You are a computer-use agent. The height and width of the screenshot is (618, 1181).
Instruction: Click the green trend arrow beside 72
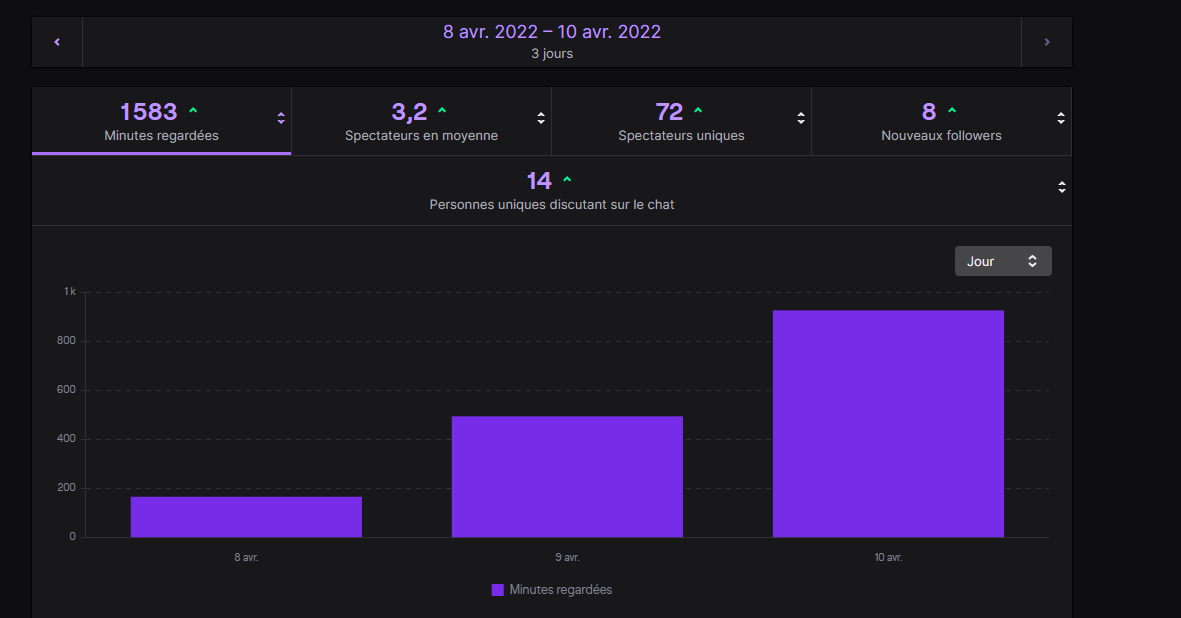(698, 111)
